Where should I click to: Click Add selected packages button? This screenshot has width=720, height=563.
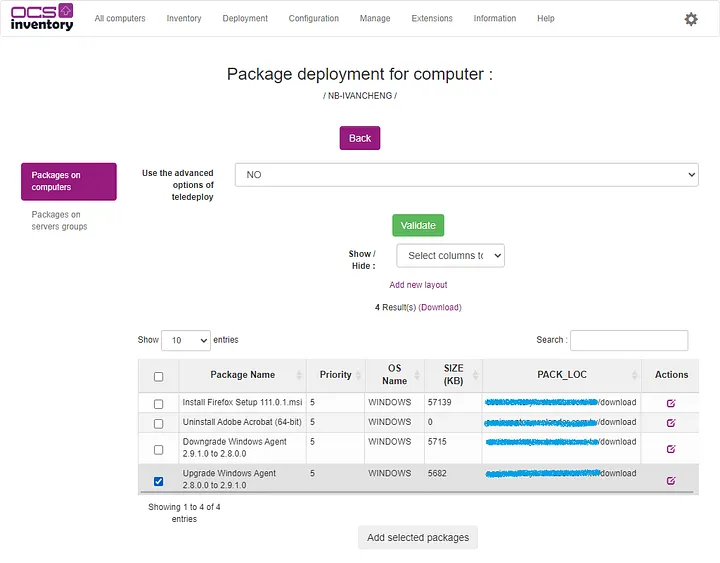tap(418, 537)
